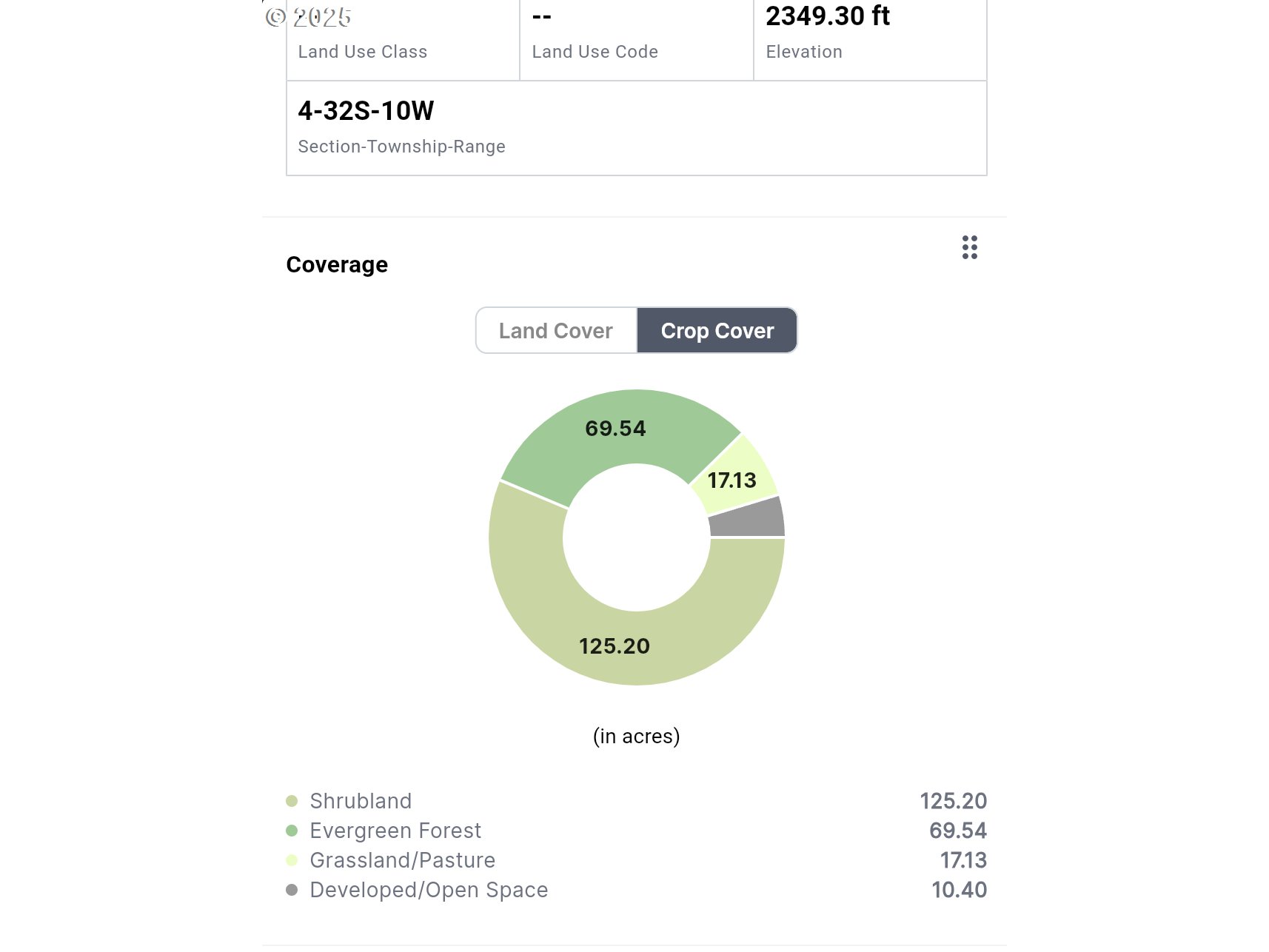1269x952 pixels.
Task: Switch to the Land Cover tab
Action: [x=556, y=331]
